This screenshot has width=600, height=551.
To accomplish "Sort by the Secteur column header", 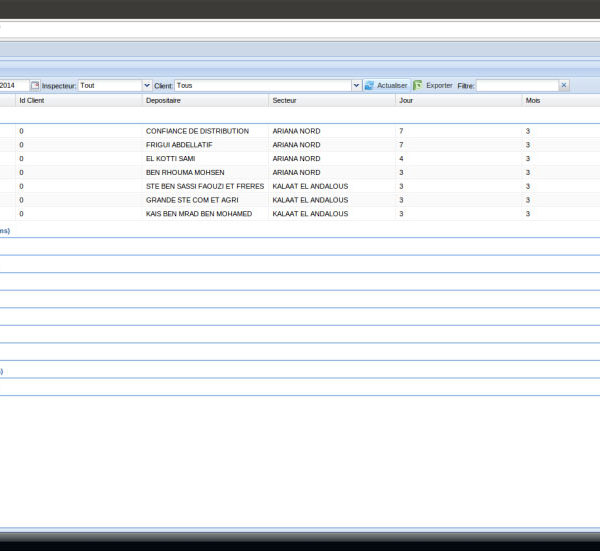I will tap(284, 101).
